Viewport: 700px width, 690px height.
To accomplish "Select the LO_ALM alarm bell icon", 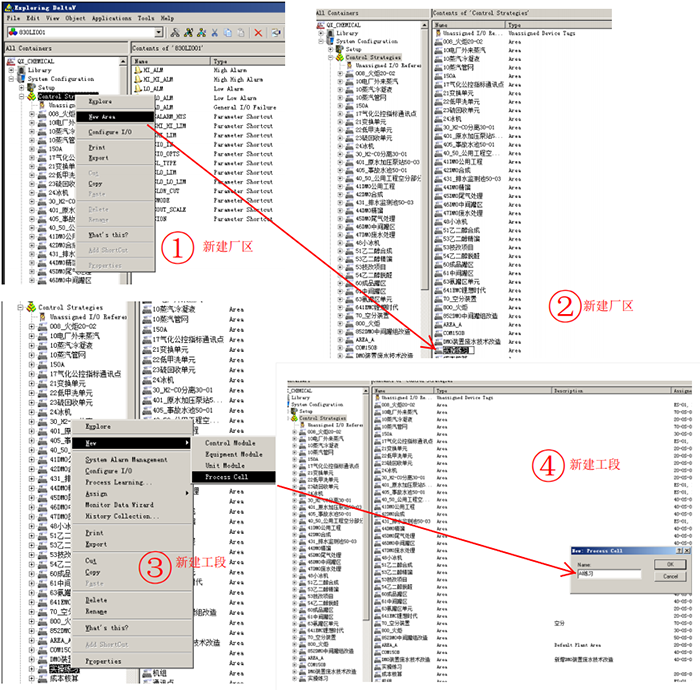I will [x=138, y=88].
